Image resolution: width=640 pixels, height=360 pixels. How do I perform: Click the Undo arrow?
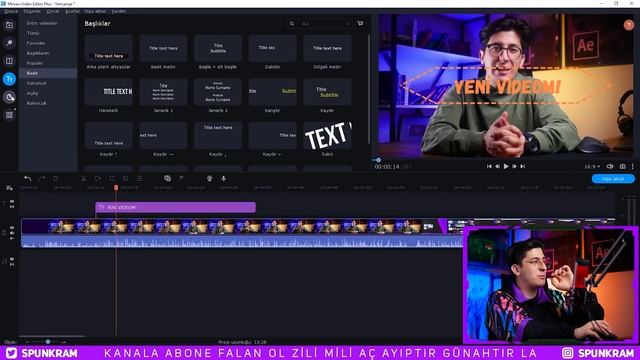pyautogui.click(x=27, y=178)
